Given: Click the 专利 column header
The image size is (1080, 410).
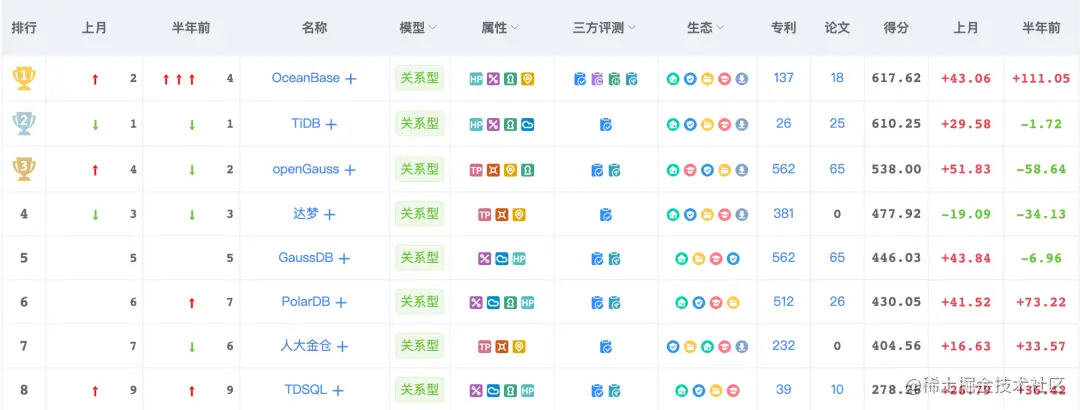Looking at the screenshot, I should click(784, 28).
